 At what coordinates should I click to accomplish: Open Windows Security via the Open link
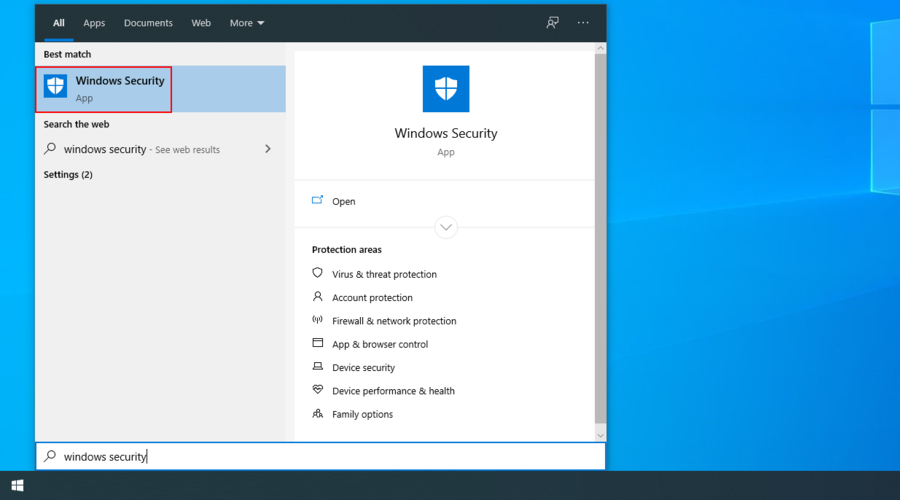[343, 201]
